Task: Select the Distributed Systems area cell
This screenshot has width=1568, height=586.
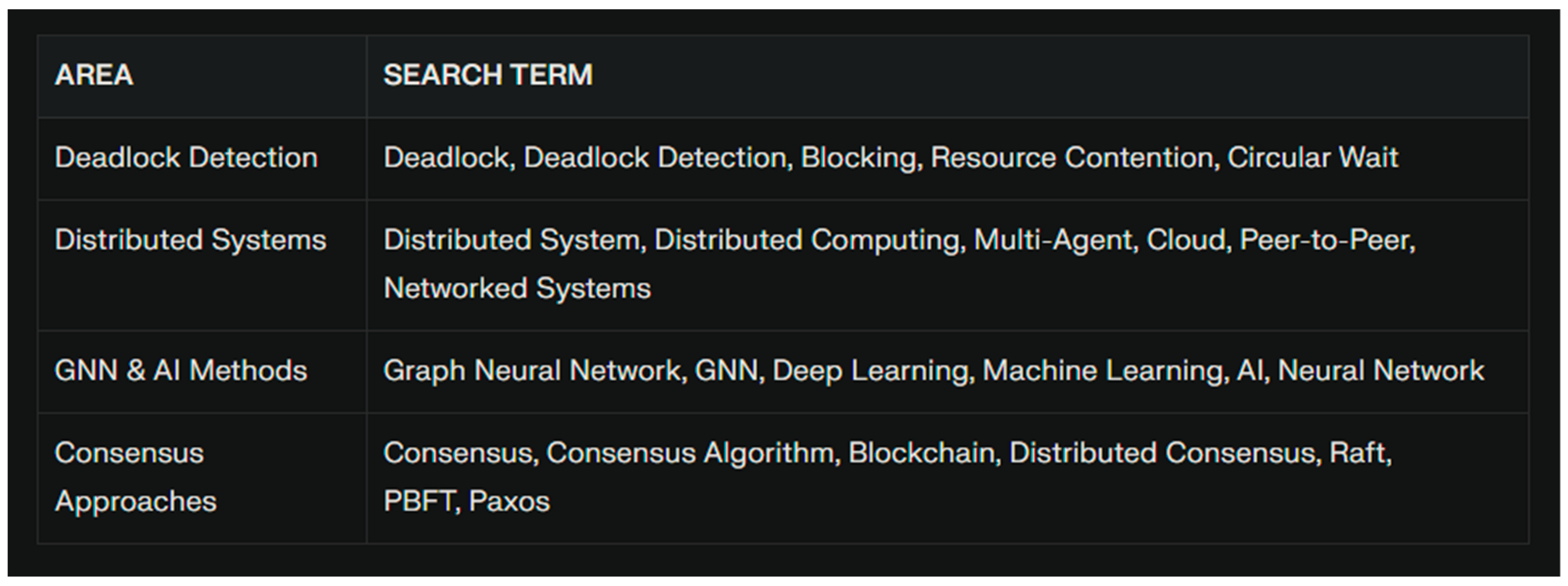Action: 190,240
